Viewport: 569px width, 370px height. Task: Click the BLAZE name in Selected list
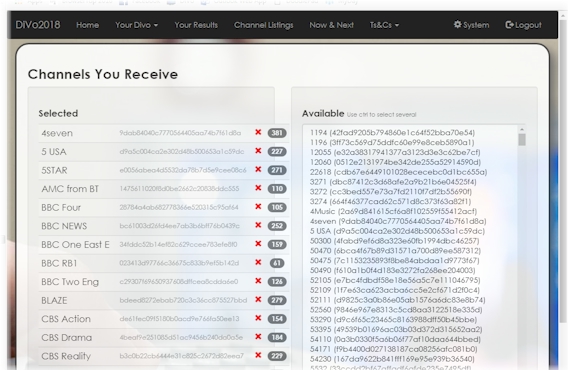54,300
